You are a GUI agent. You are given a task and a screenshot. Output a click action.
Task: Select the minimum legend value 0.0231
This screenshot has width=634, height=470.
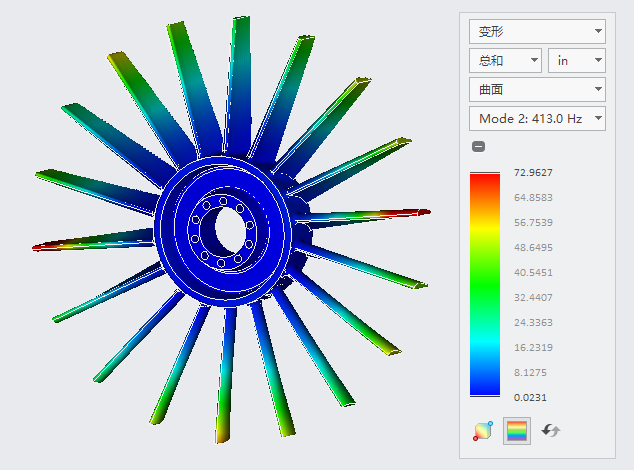click(531, 397)
